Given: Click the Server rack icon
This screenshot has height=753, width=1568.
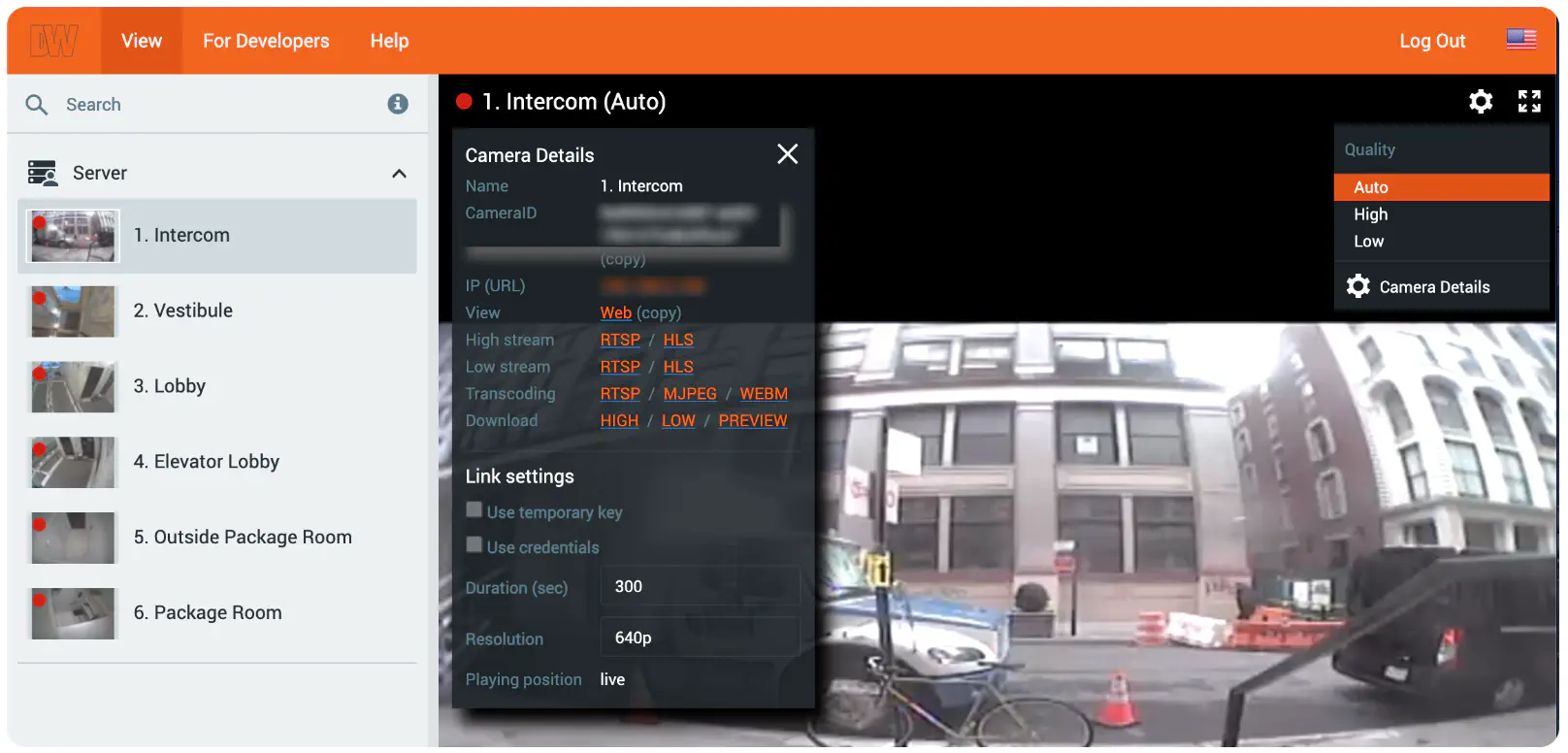Looking at the screenshot, I should (x=43, y=173).
